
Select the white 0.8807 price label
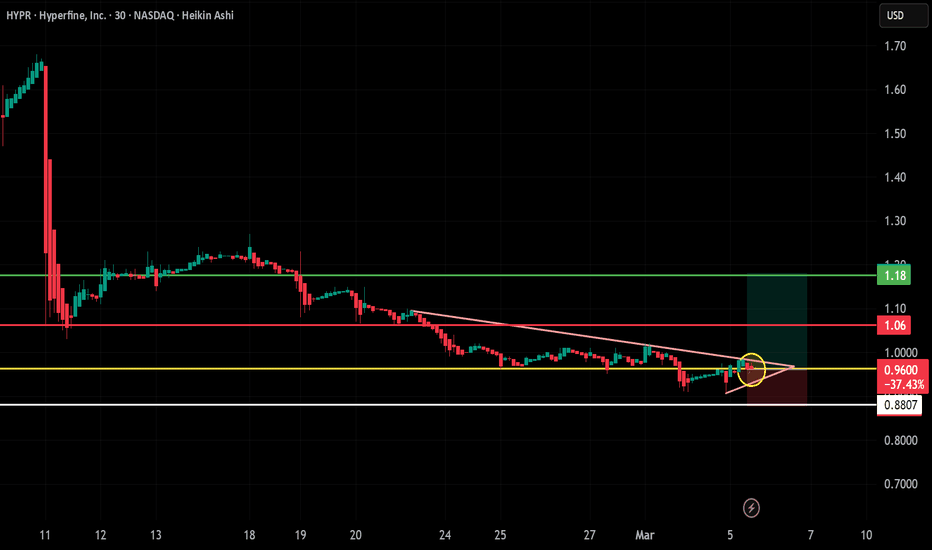[x=899, y=406]
